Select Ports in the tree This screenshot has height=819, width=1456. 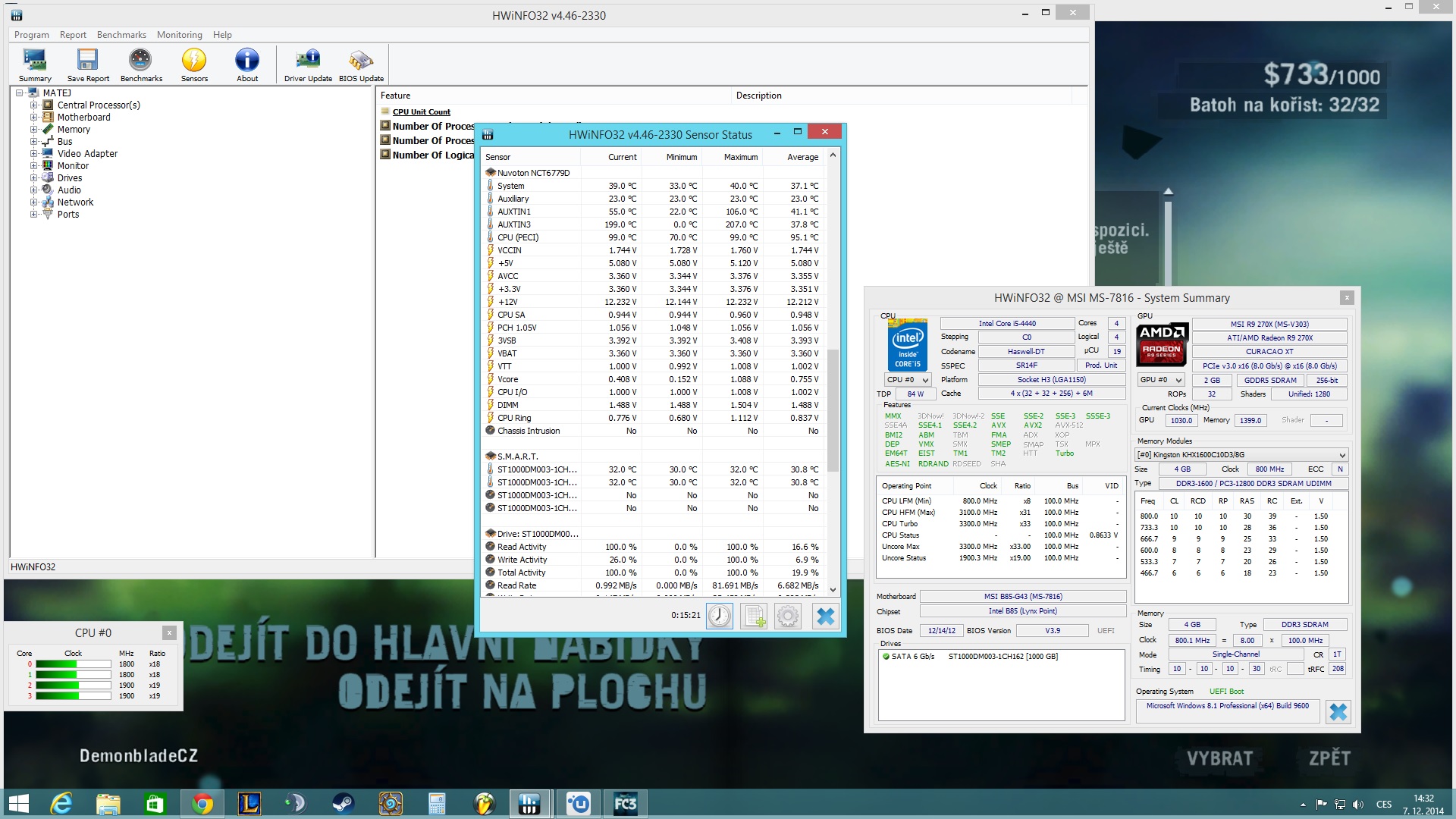coord(68,215)
